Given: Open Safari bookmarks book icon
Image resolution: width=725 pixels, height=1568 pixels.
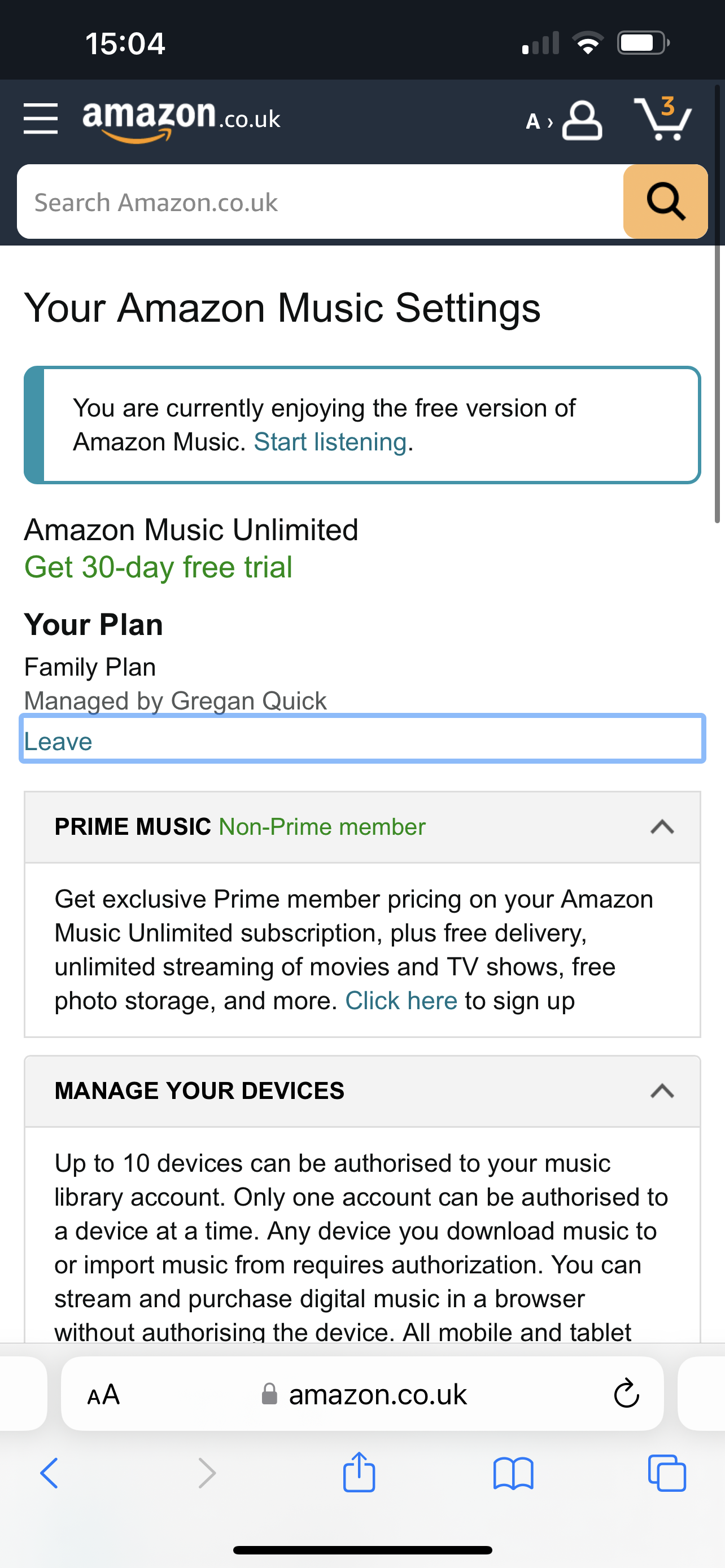Looking at the screenshot, I should (513, 1473).
